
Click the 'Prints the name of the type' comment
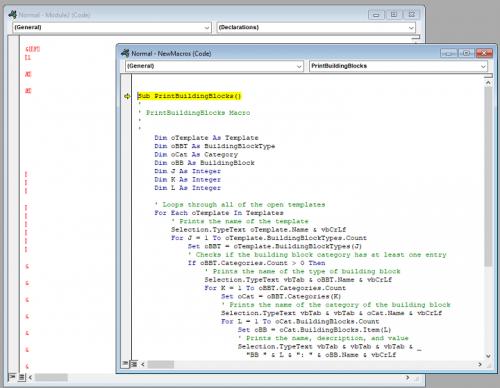tap(302, 271)
